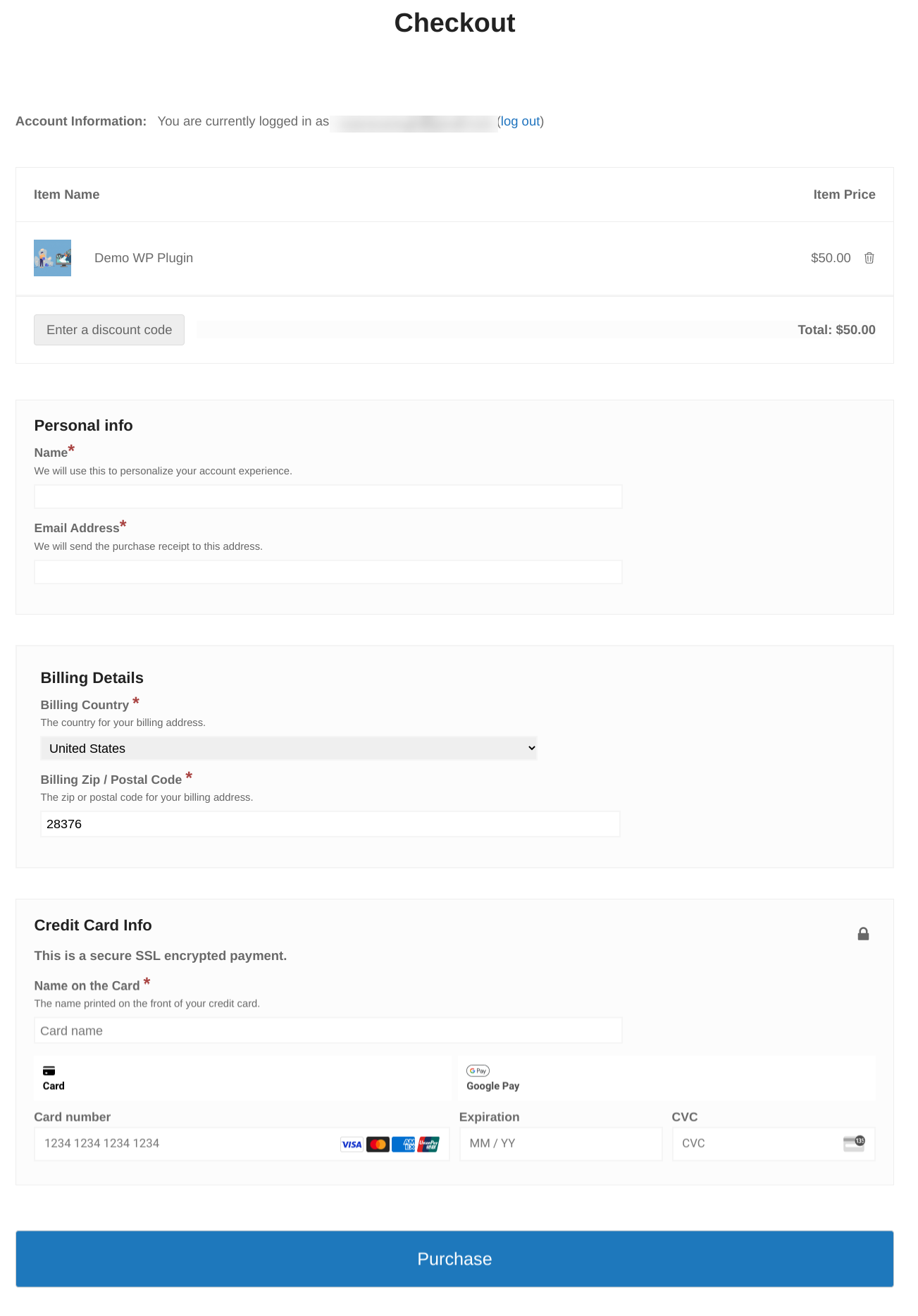Click the Purchase button
Viewport: 918px width, 1316px height.
454,1259
